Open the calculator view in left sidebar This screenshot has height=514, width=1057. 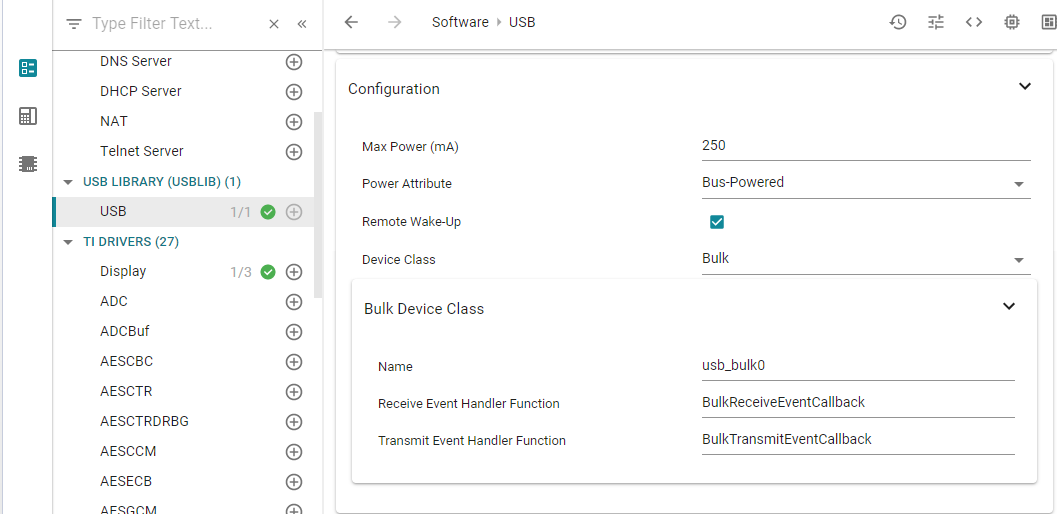[x=28, y=116]
